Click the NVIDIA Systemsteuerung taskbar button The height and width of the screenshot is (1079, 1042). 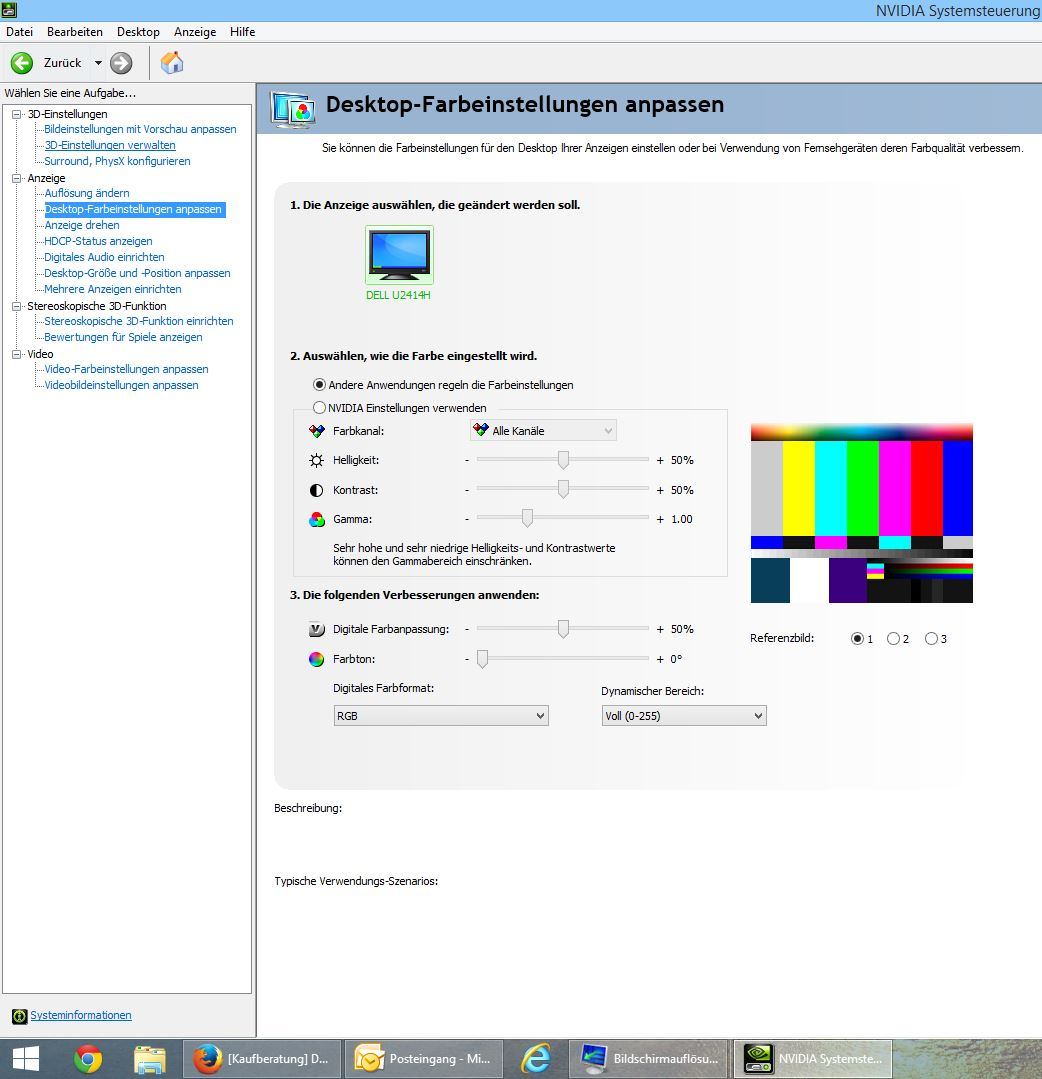click(x=813, y=1059)
